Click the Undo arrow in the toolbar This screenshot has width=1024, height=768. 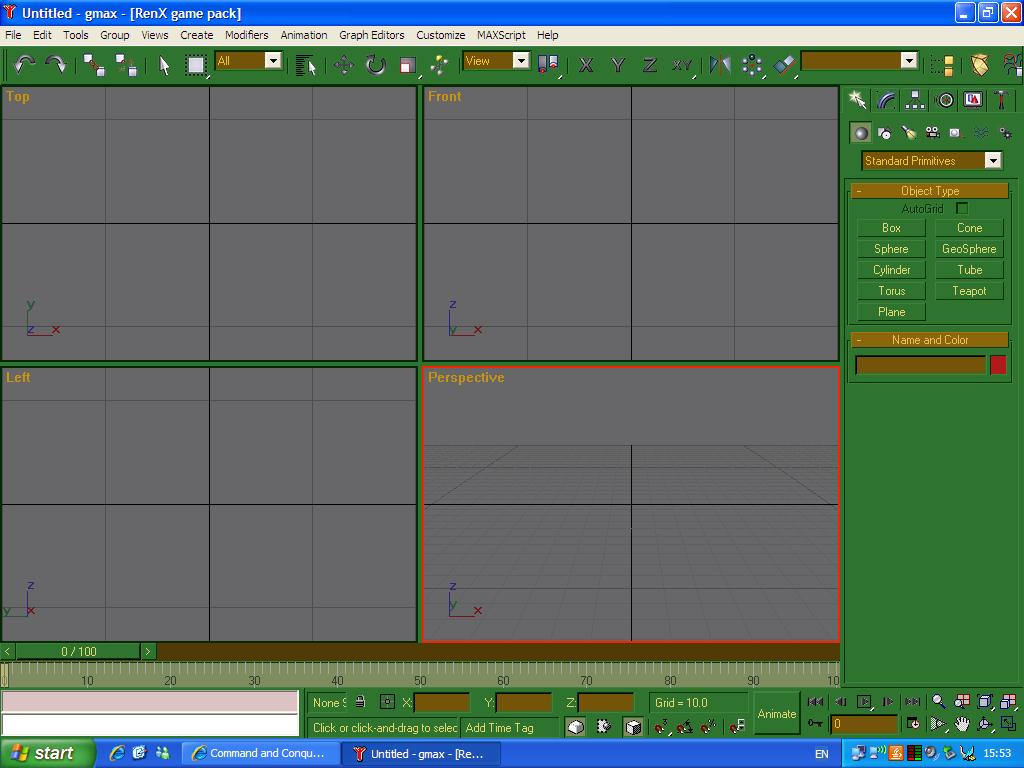[24, 64]
